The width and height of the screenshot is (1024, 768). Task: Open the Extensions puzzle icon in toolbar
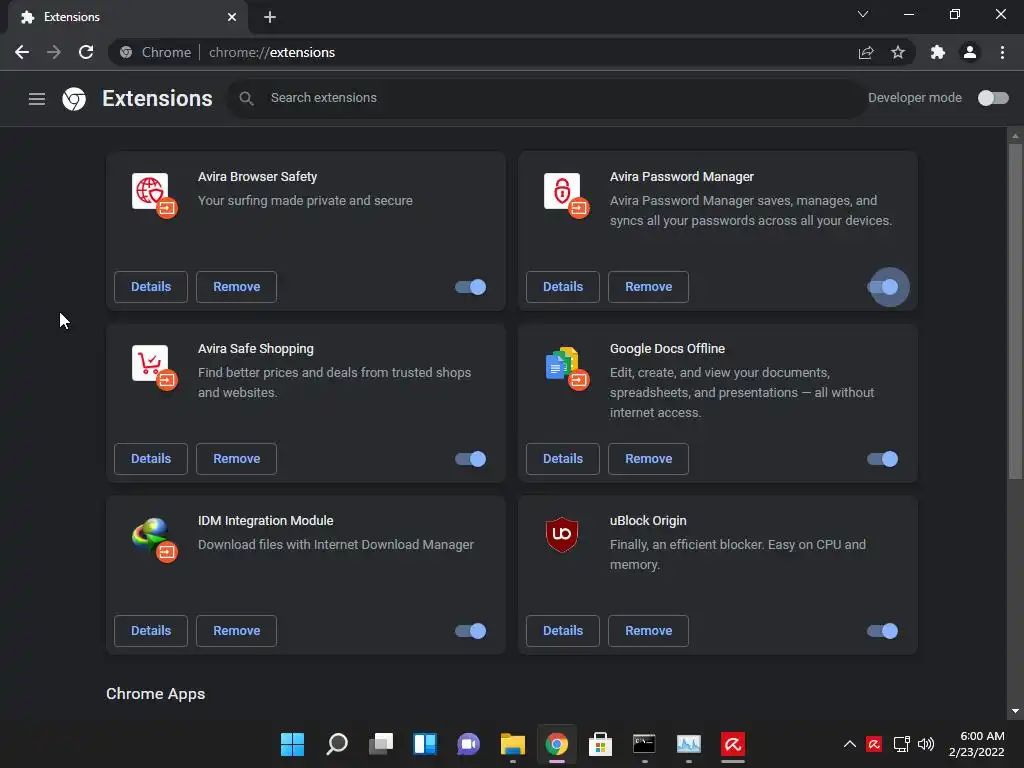pos(938,52)
